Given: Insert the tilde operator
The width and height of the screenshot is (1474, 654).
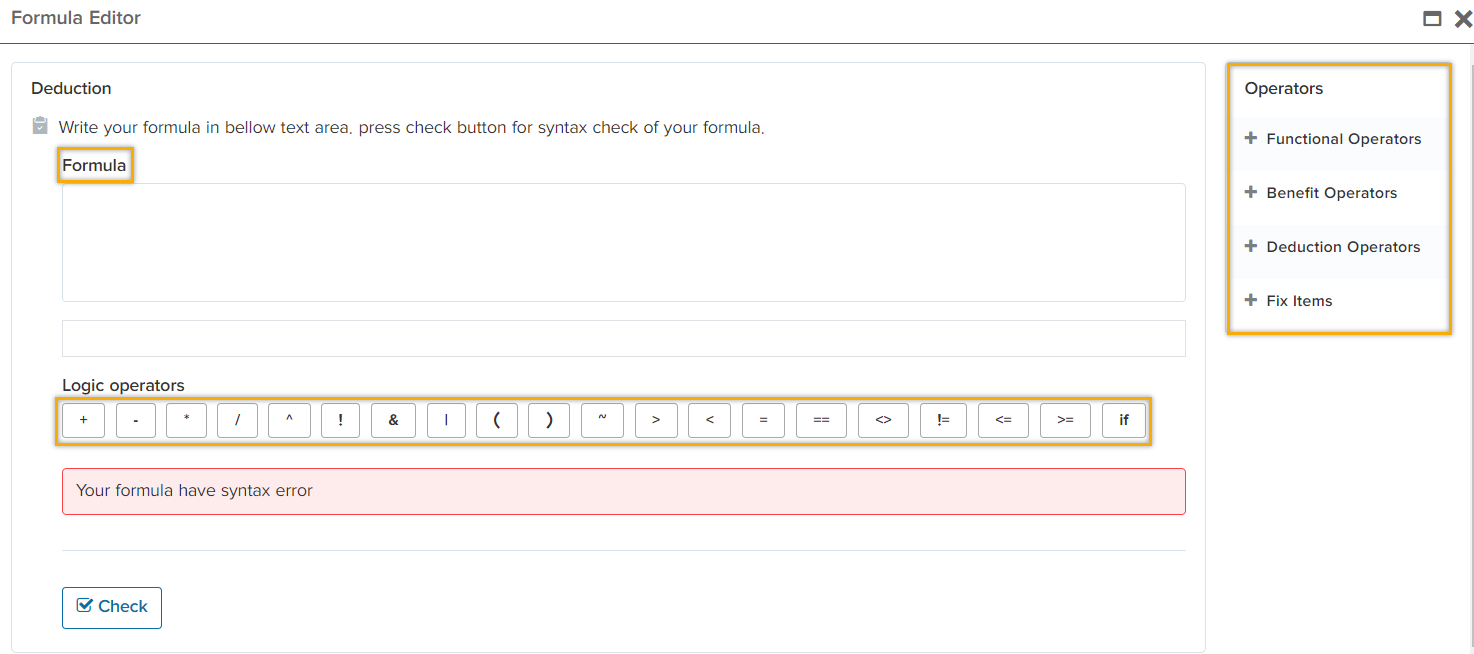Looking at the screenshot, I should [x=602, y=420].
